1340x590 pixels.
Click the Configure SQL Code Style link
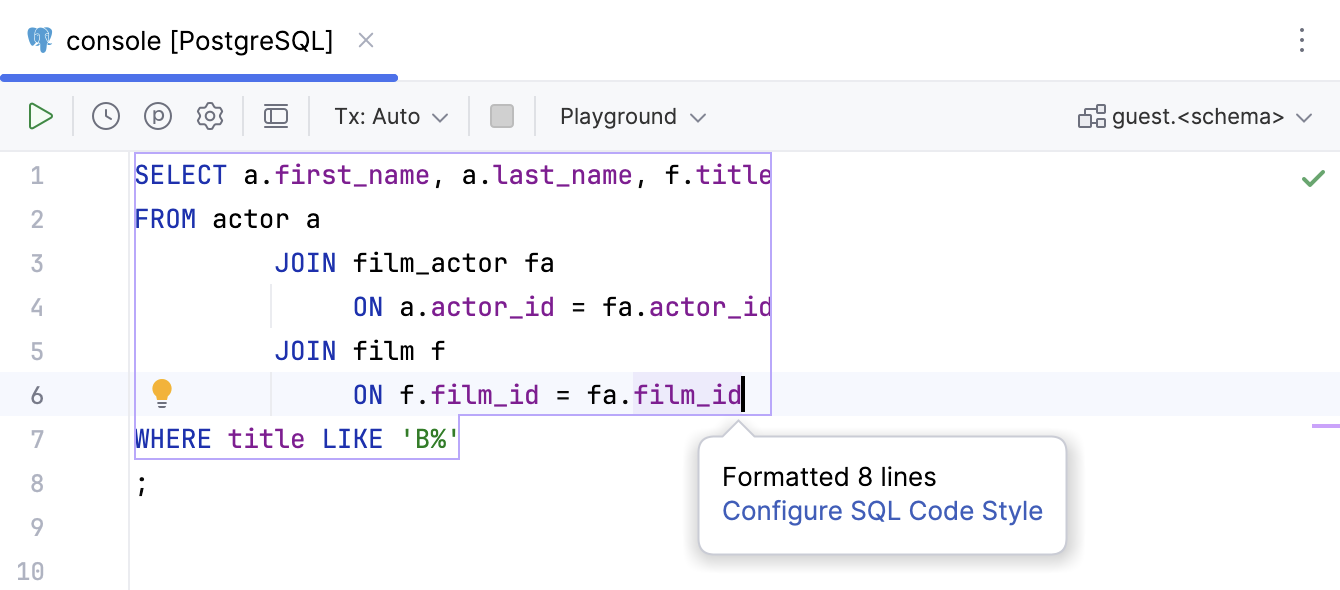pos(882,511)
